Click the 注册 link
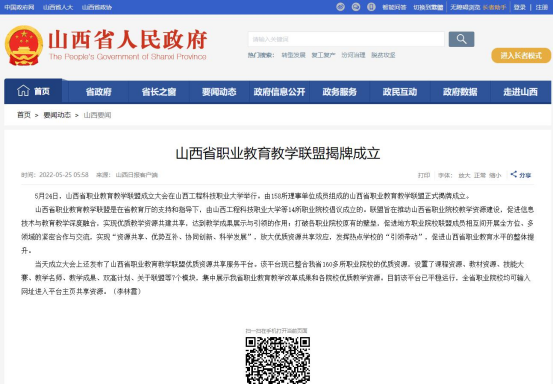553x385 pixels. click(x=542, y=7)
